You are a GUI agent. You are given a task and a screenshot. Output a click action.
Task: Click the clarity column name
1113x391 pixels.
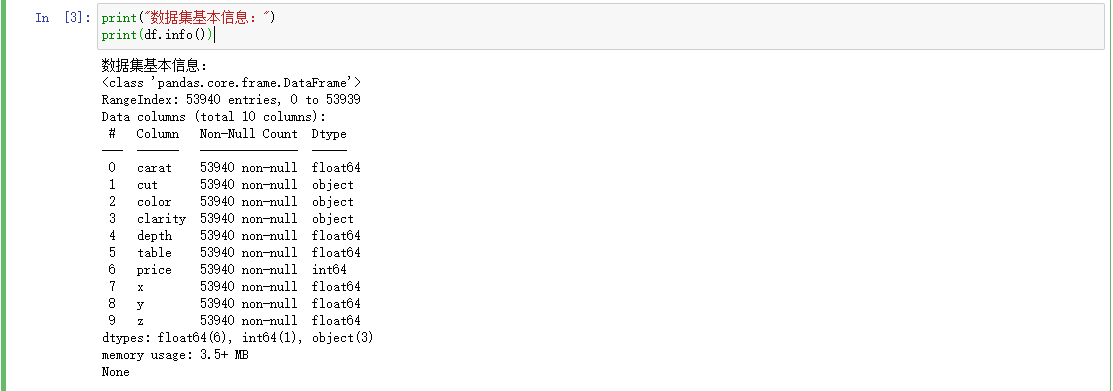pyautogui.click(x=161, y=219)
